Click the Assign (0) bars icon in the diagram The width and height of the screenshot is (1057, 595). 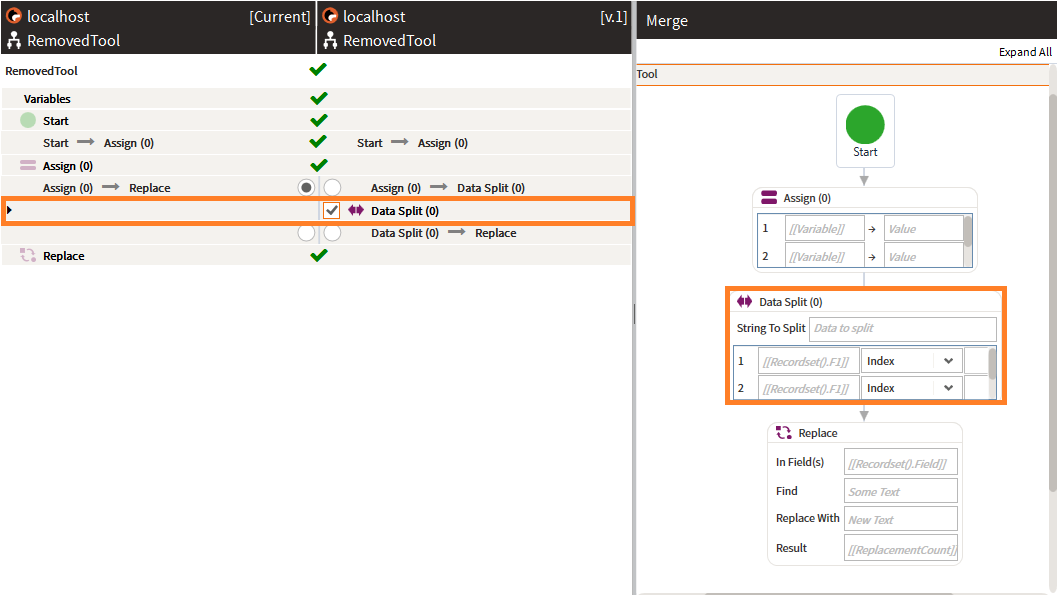(x=768, y=197)
